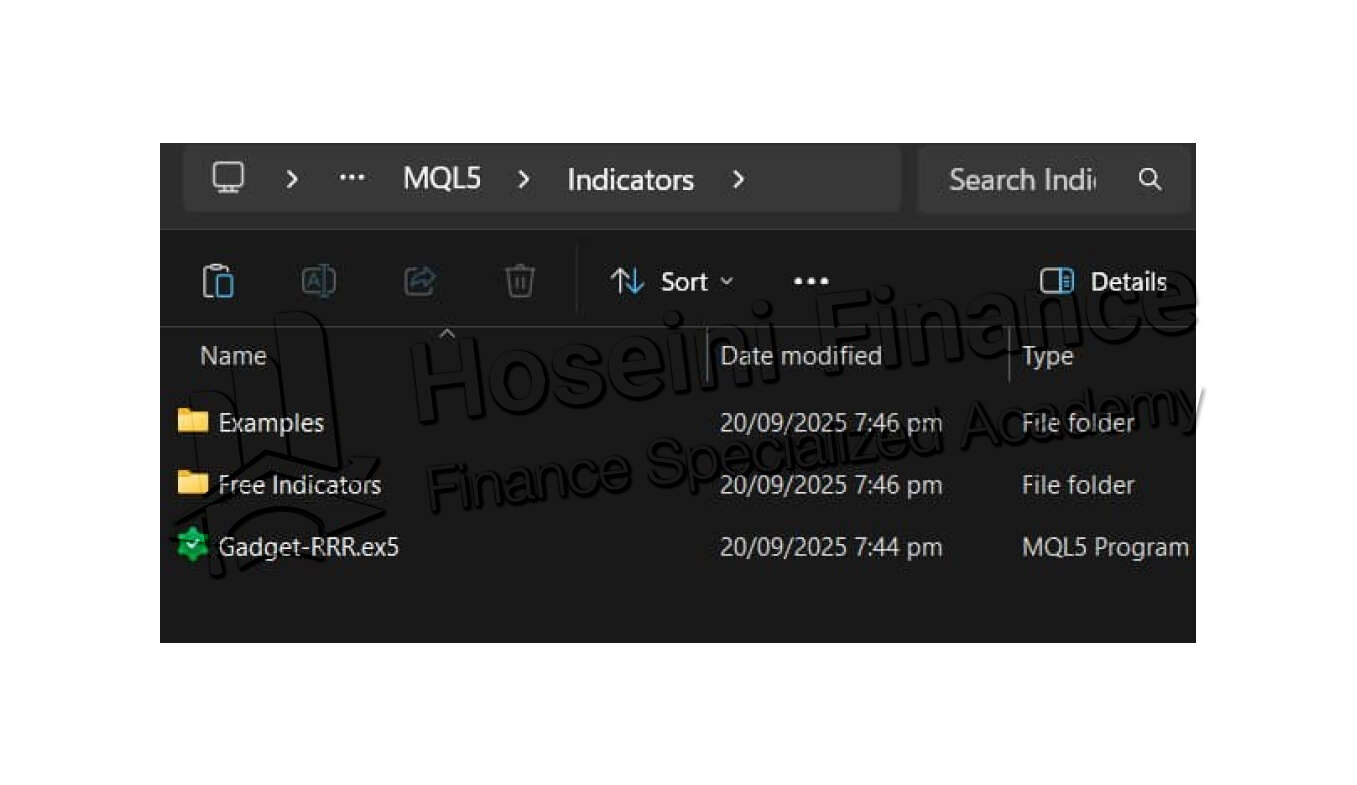Select the Free Indicators folder

tap(299, 485)
